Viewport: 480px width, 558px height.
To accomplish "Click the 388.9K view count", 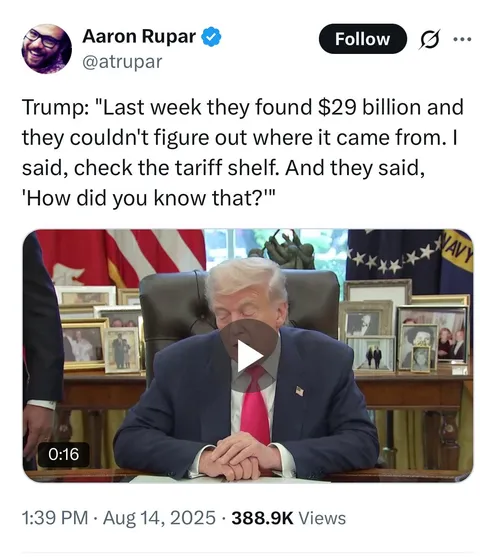I will 262,518.
